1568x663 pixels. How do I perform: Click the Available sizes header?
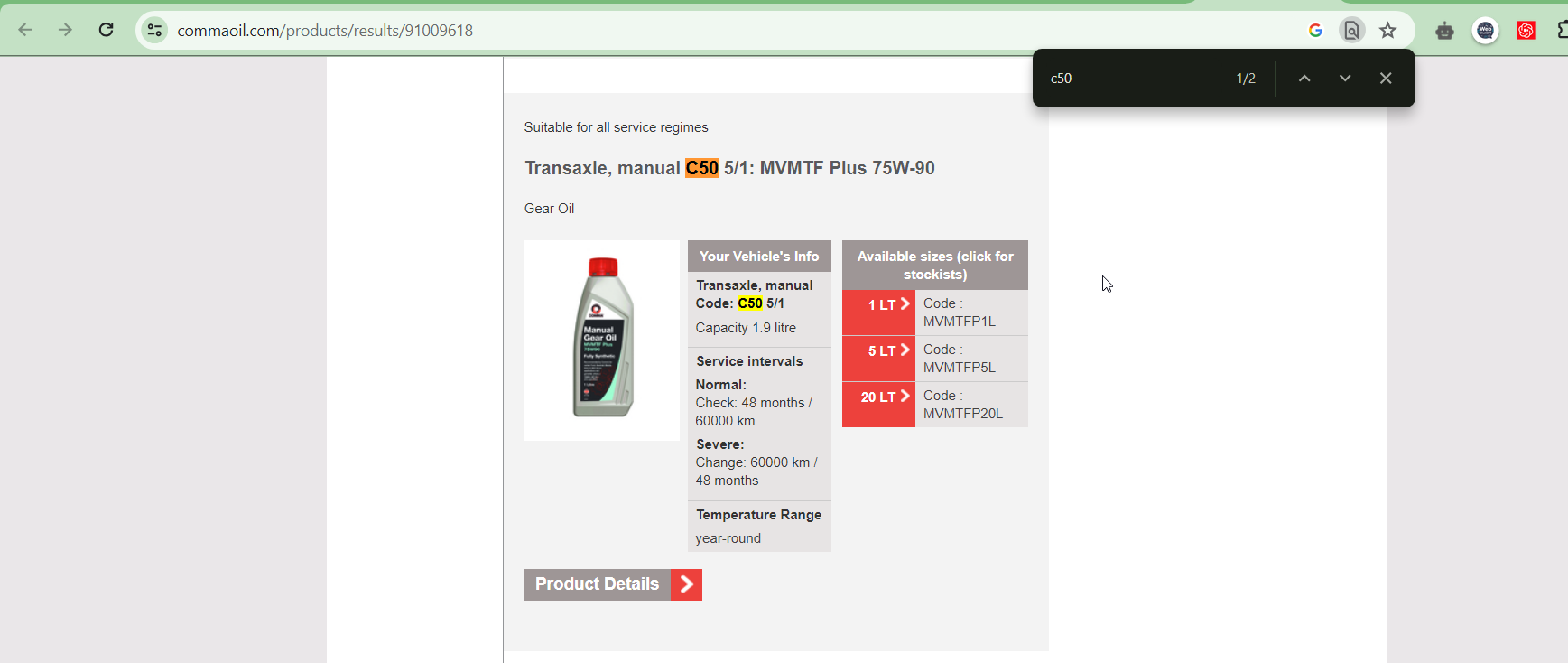935,266
